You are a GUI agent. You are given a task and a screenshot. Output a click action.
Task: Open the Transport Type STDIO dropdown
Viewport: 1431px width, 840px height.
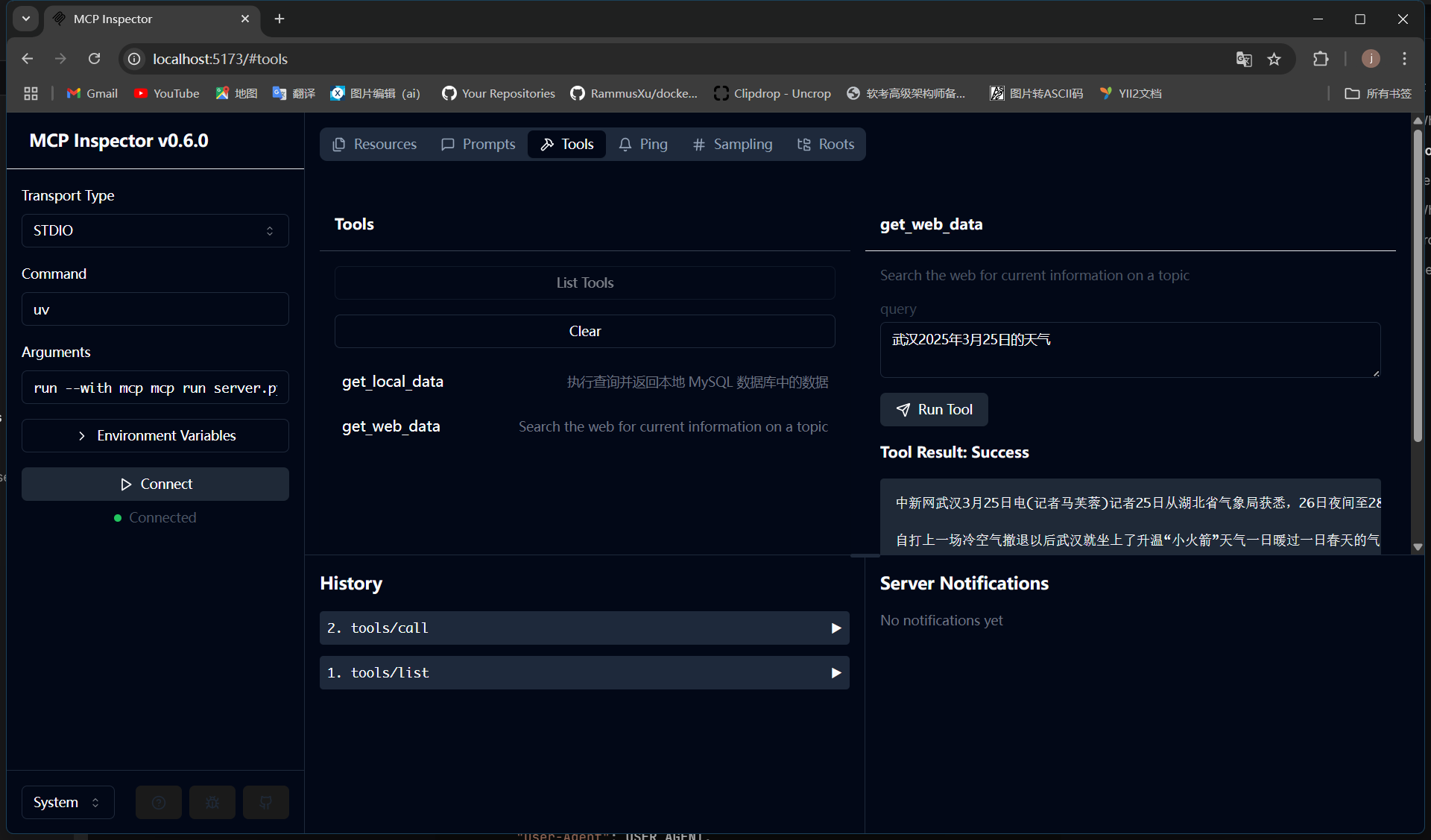155,230
